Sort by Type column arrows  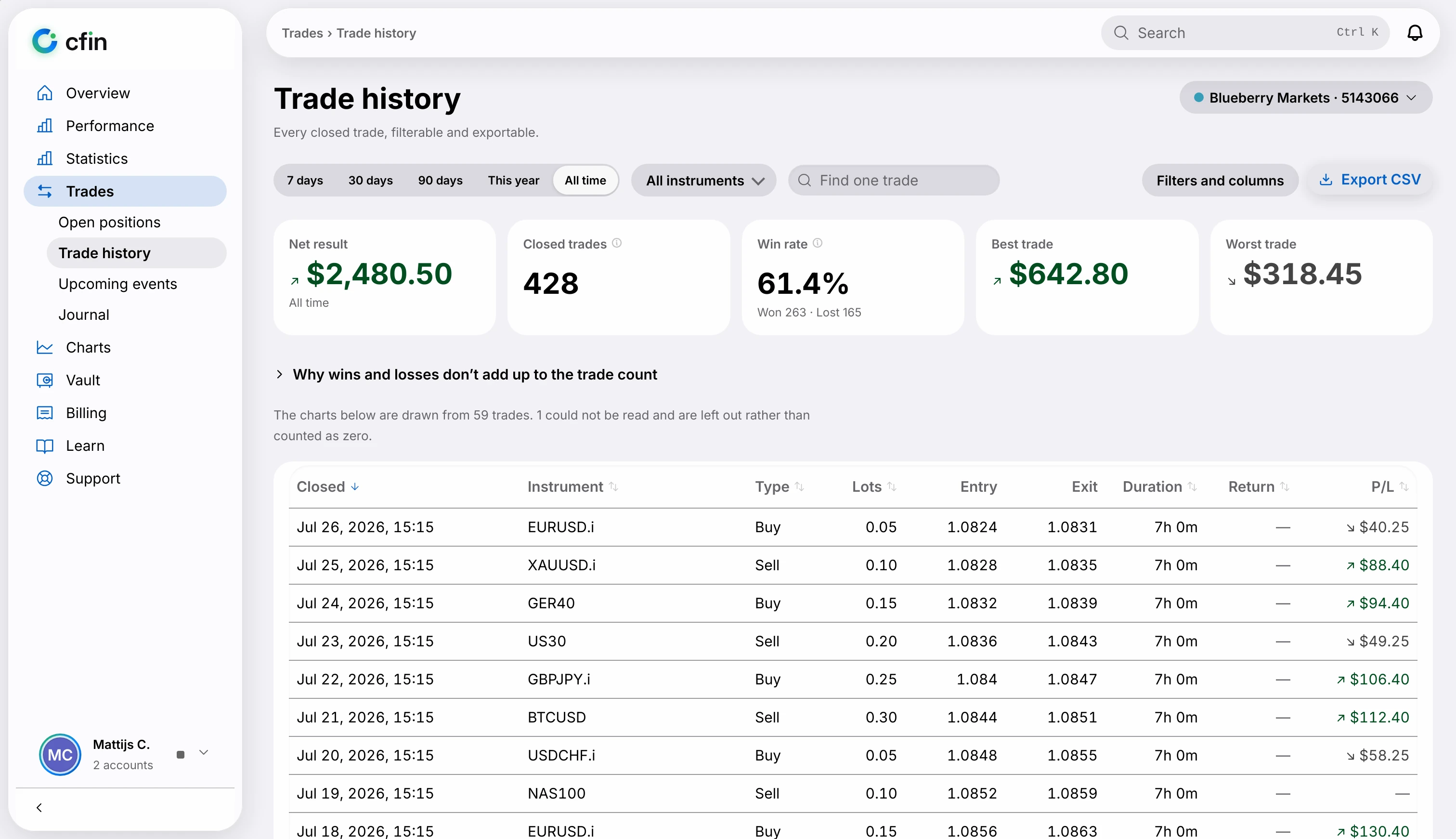click(799, 487)
